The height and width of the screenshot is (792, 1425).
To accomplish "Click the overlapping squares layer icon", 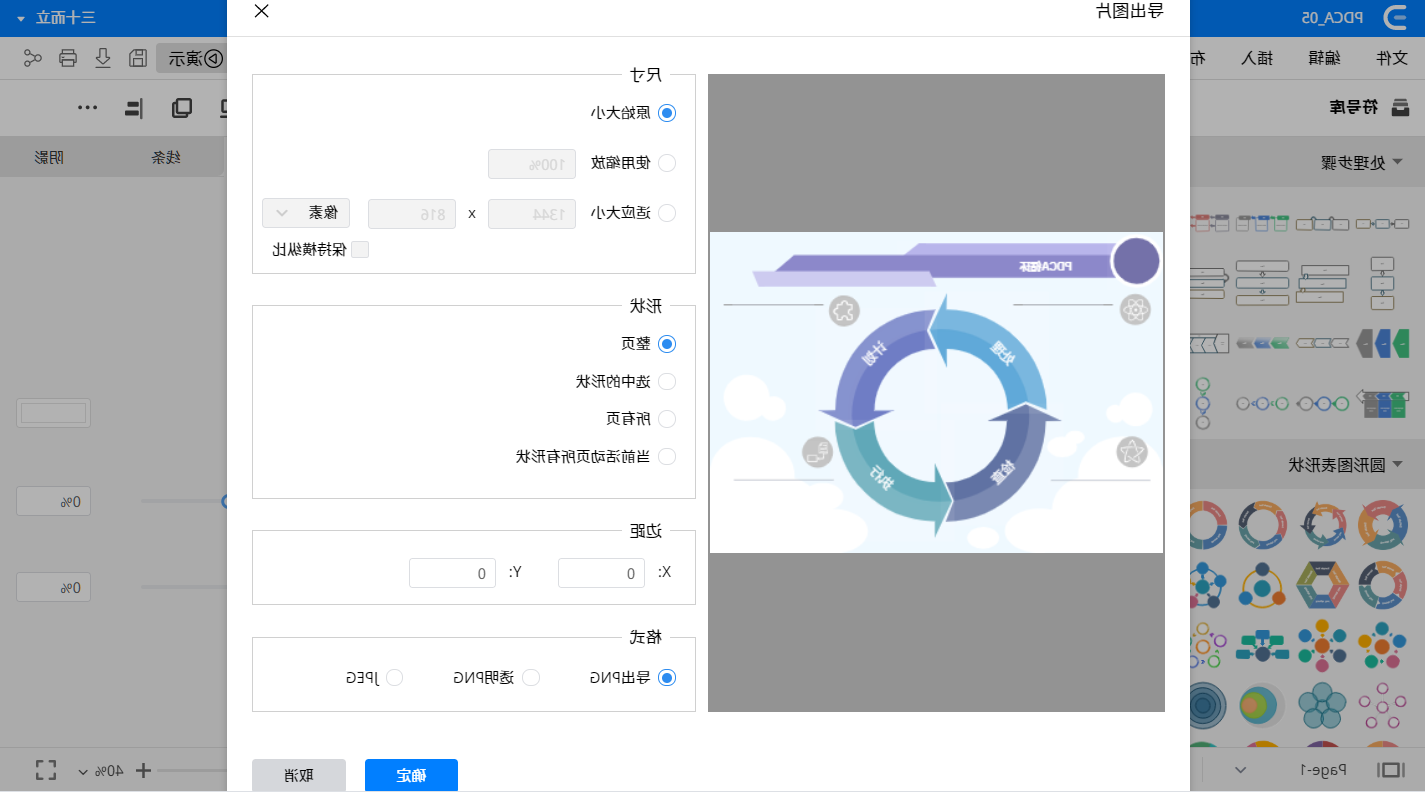I will 182,108.
